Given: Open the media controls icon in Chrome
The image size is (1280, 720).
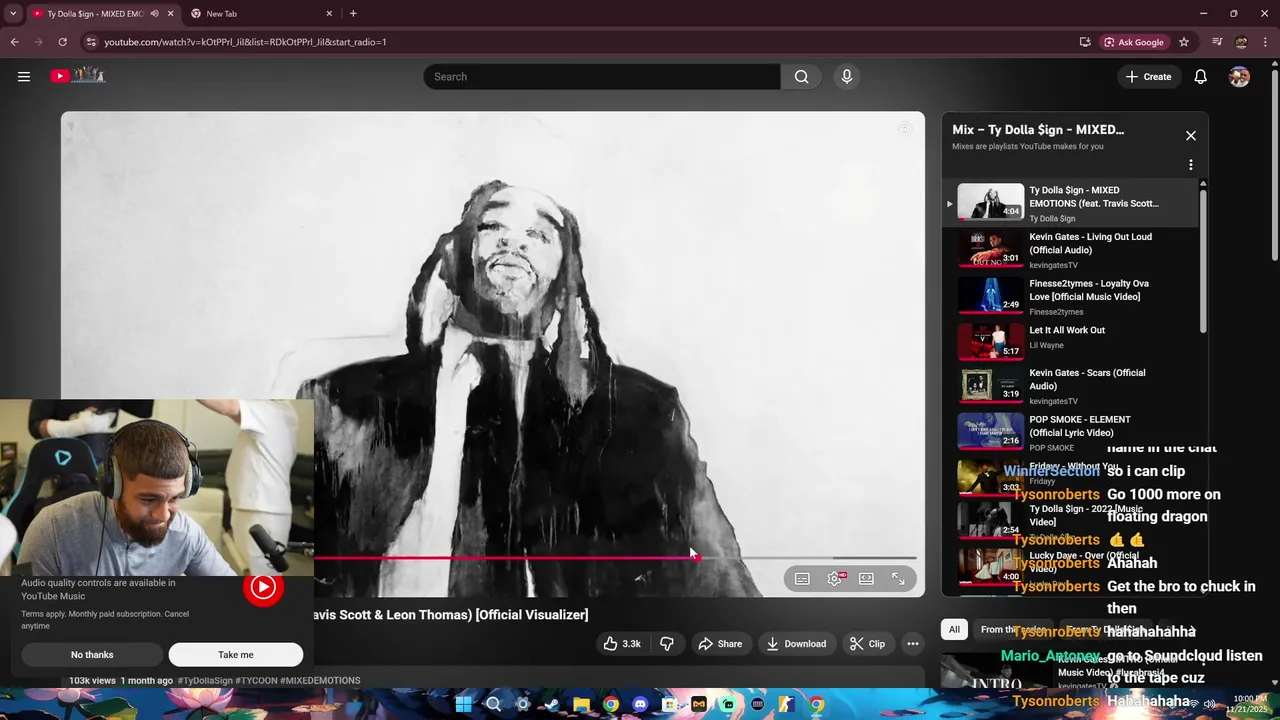Looking at the screenshot, I should [x=1217, y=42].
